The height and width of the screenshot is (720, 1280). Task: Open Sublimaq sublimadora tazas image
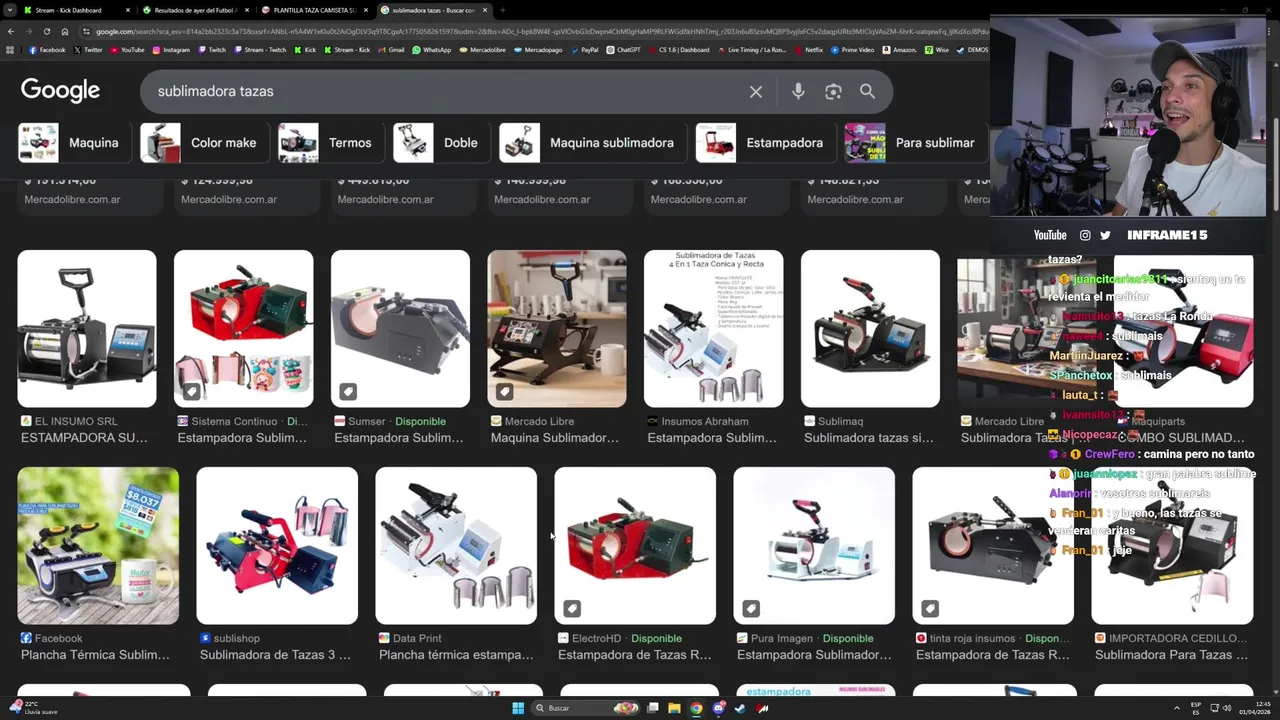(870, 328)
